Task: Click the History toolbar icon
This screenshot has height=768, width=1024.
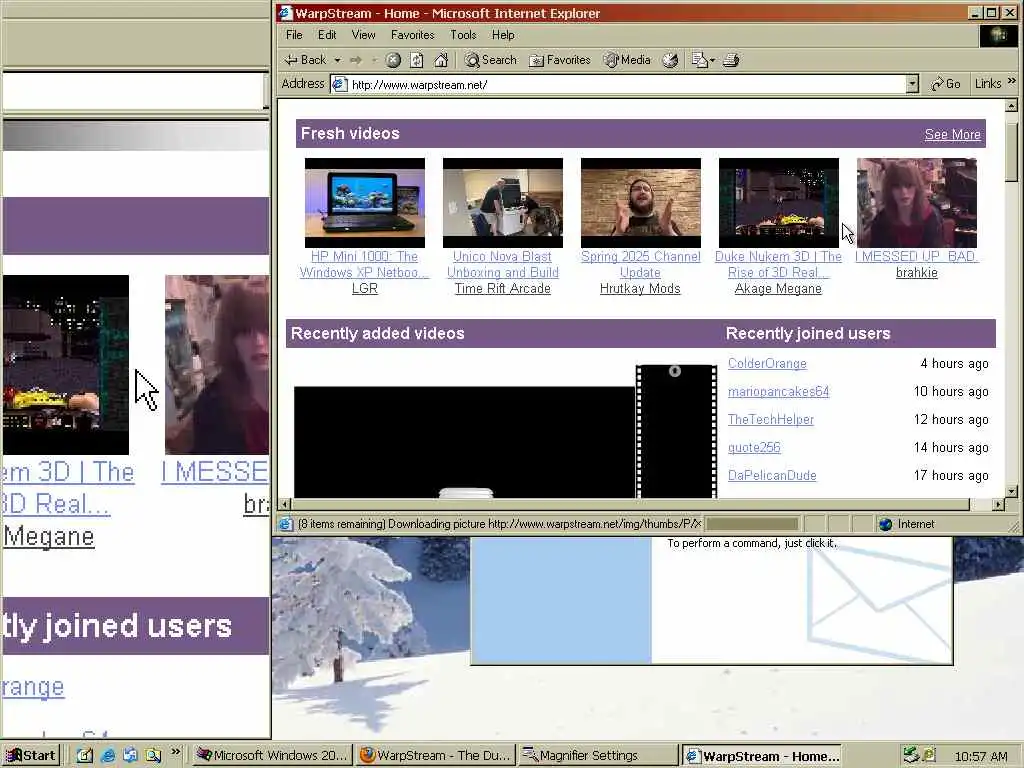Action: point(670,60)
